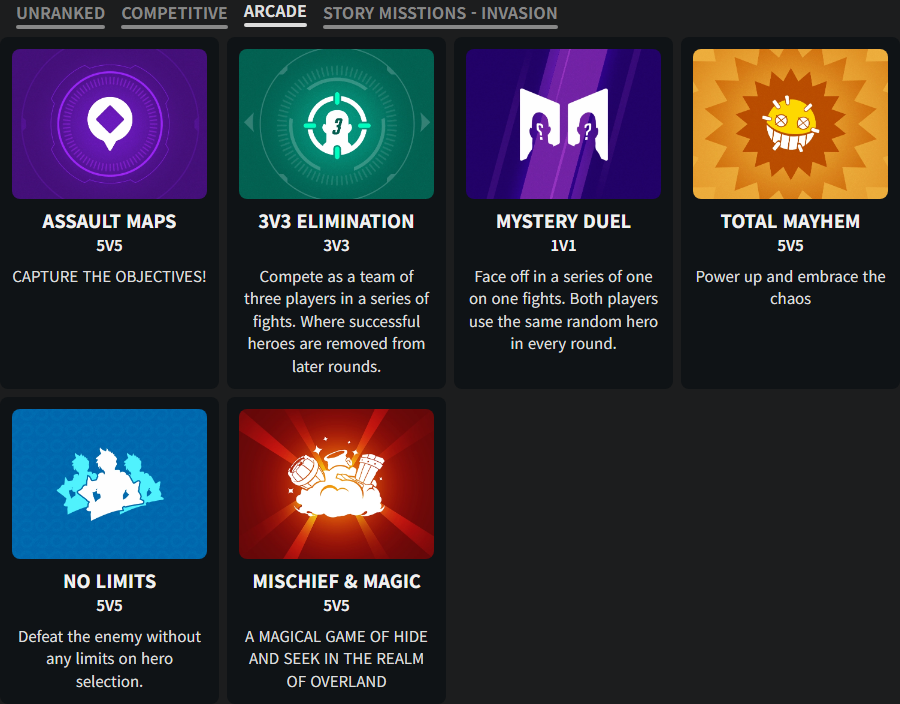Click the 3V3 label under 3v3 Elimination
The height and width of the screenshot is (704, 900).
(x=336, y=246)
